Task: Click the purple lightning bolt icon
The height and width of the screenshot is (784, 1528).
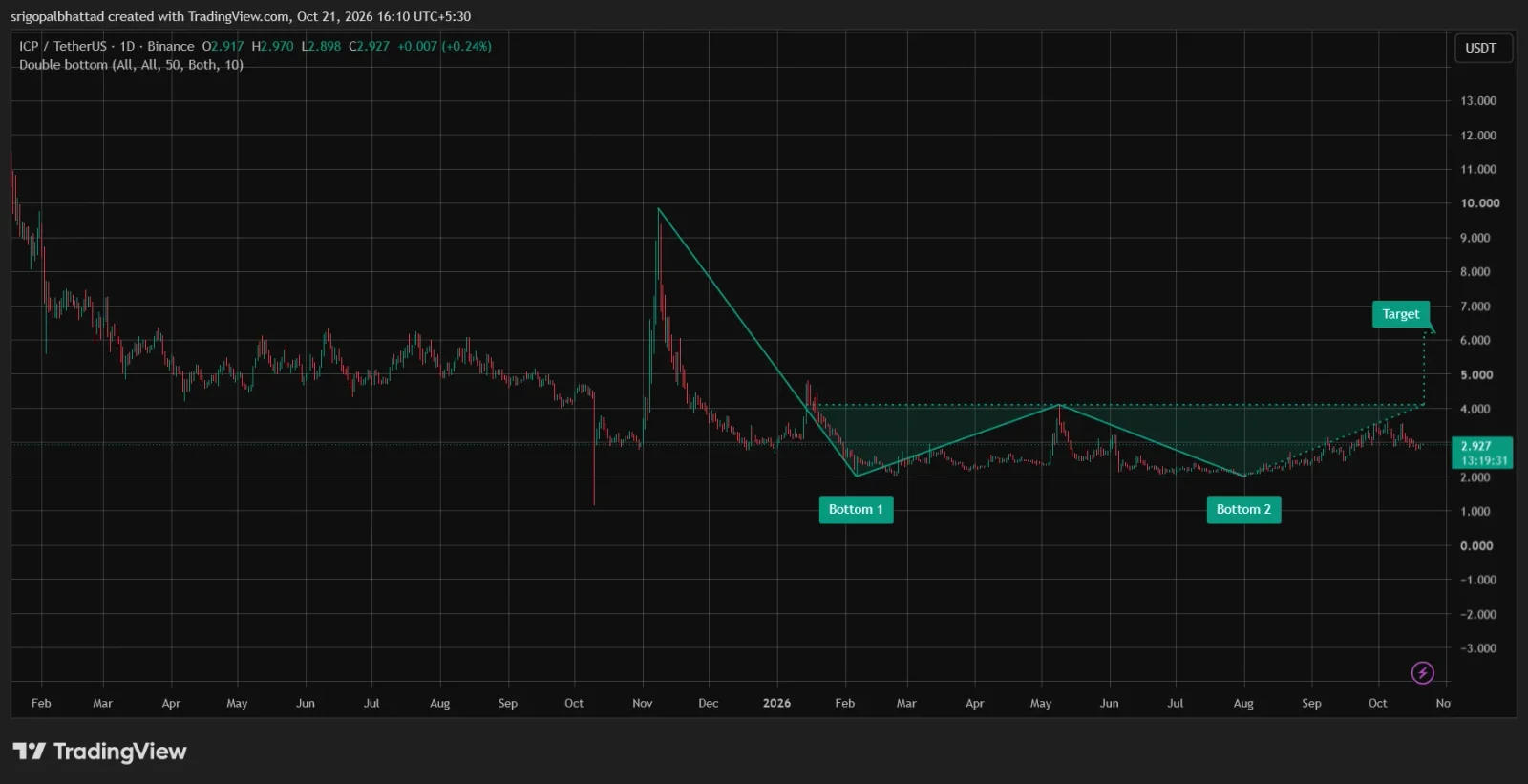Action: tap(1422, 673)
